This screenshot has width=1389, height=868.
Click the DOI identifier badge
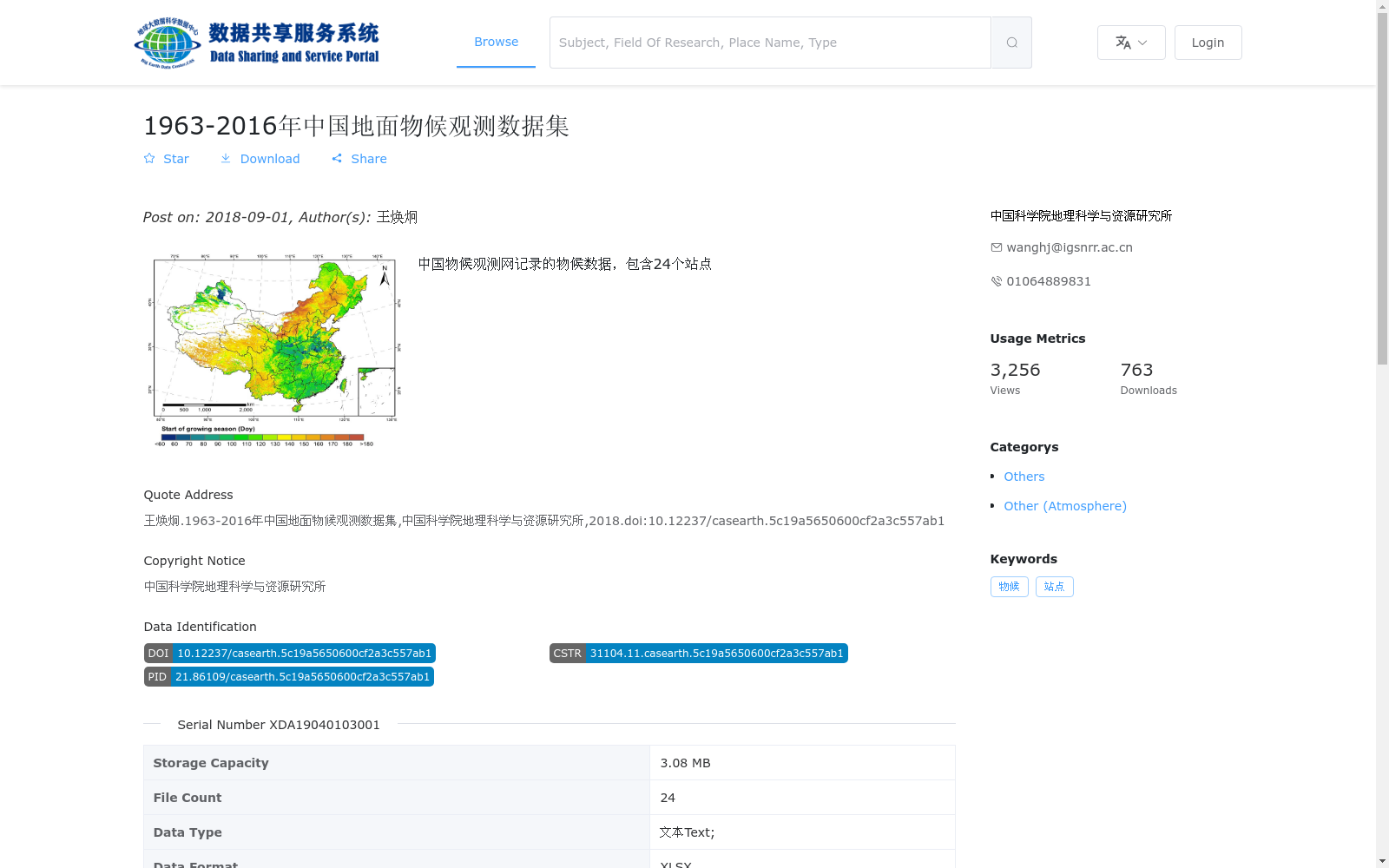290,654
